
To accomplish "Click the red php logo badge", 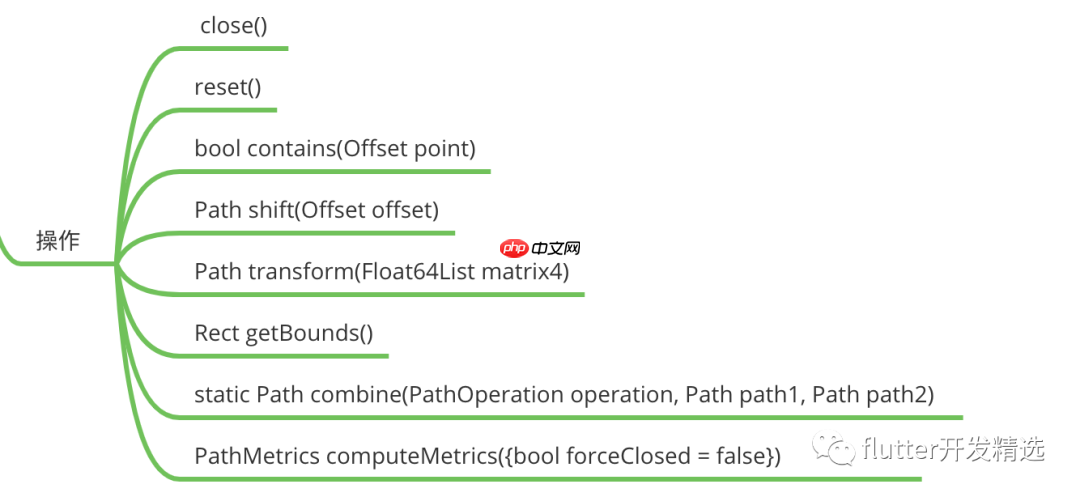I will click(x=513, y=248).
